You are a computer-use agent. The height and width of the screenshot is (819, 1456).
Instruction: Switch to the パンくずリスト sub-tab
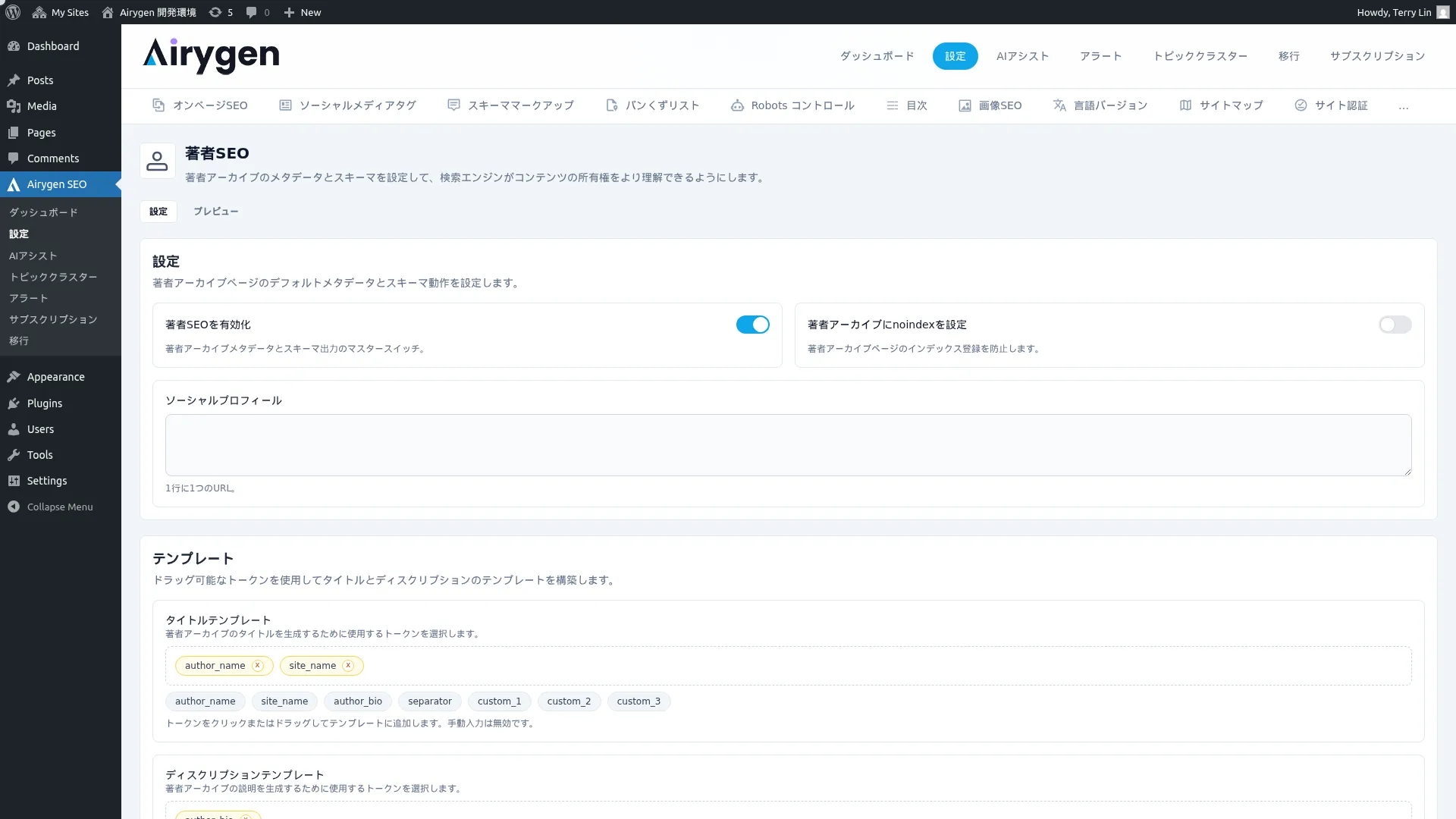click(653, 105)
